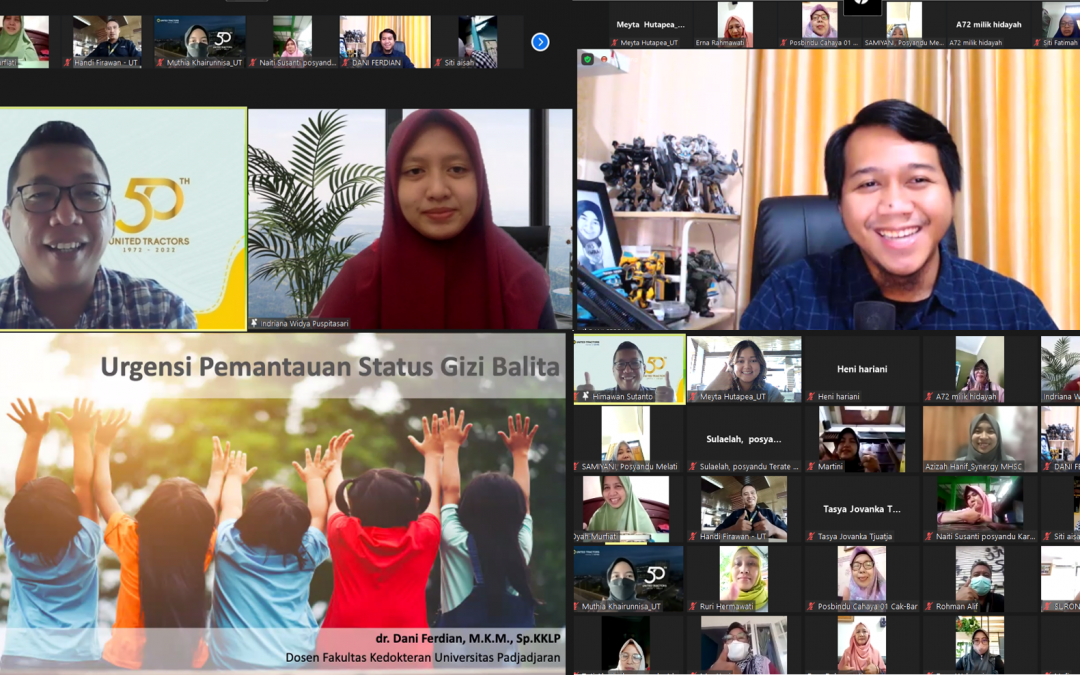Click muted mic icon of A72 milik hidayah in gallery grid
The image size is (1080, 675).
coord(929,397)
